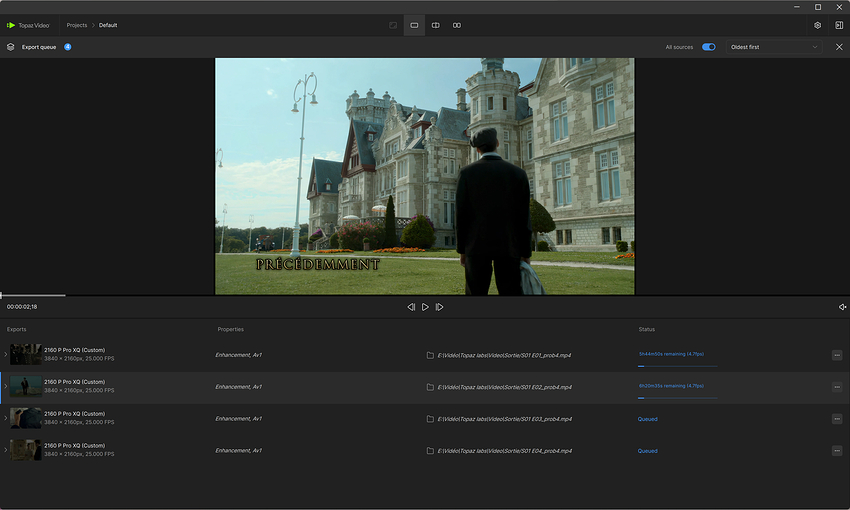This screenshot has width=850, height=510.
Task: Click the 6h20m35s remaining status text
Action: point(671,386)
